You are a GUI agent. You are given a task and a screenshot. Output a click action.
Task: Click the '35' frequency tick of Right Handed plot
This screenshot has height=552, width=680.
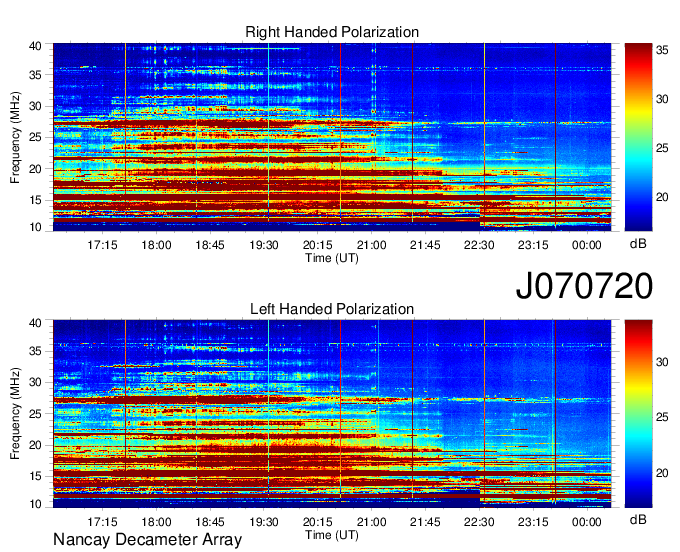pyautogui.click(x=35, y=75)
